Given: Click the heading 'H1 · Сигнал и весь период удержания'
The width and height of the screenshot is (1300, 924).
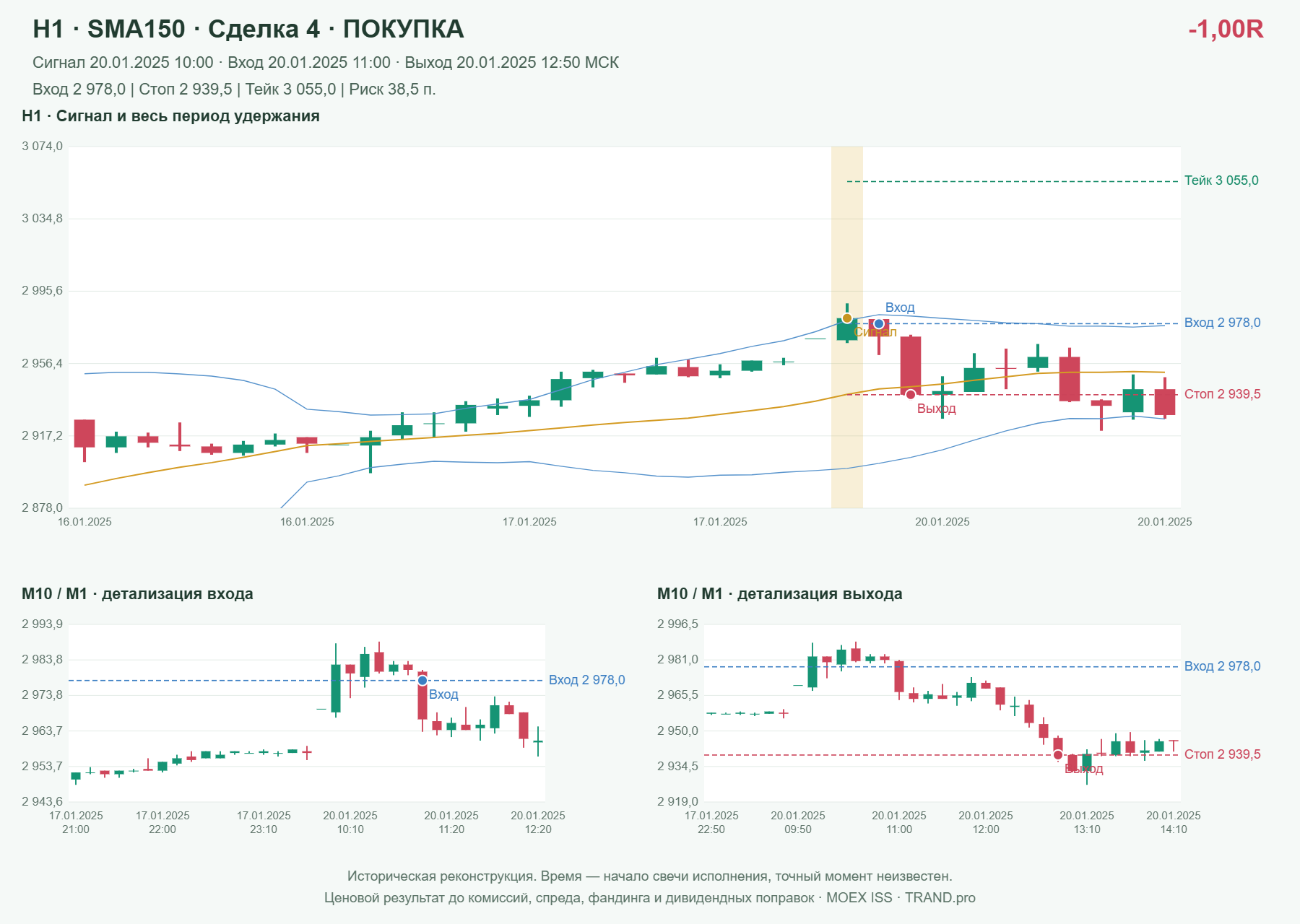Looking at the screenshot, I should 170,116.
